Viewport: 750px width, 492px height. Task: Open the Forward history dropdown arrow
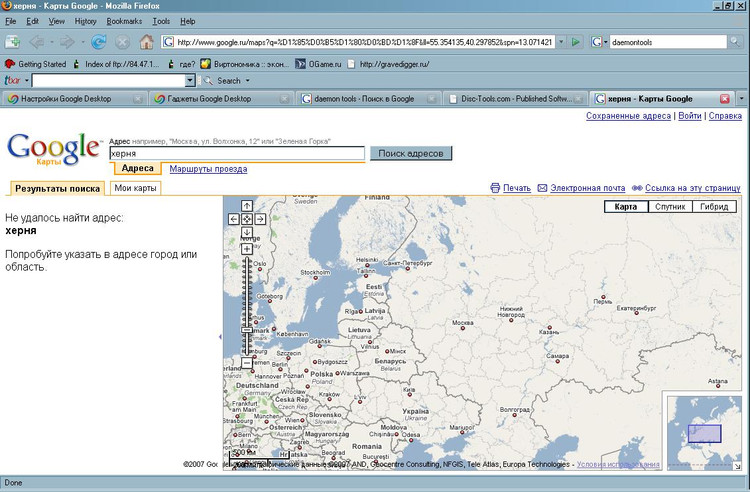tap(82, 42)
